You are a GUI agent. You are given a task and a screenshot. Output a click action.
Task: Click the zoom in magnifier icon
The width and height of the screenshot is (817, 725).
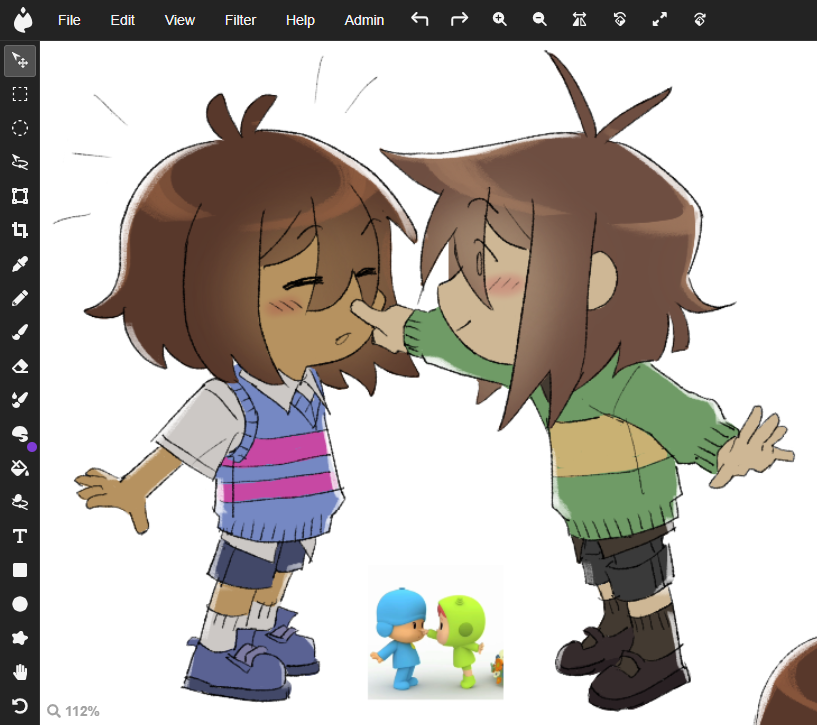click(x=499, y=19)
